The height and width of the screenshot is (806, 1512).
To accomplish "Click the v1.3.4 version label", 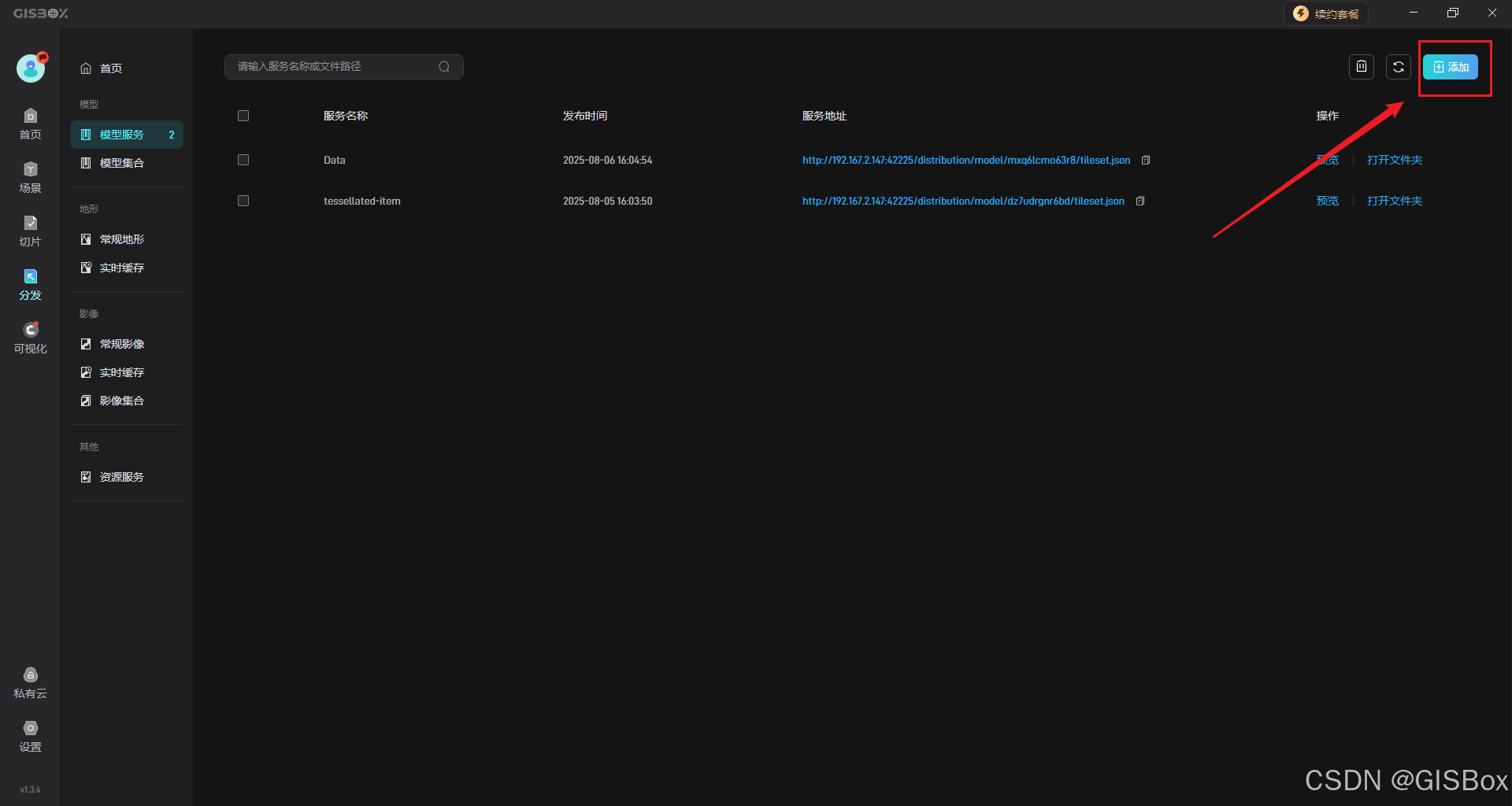I will (x=31, y=789).
